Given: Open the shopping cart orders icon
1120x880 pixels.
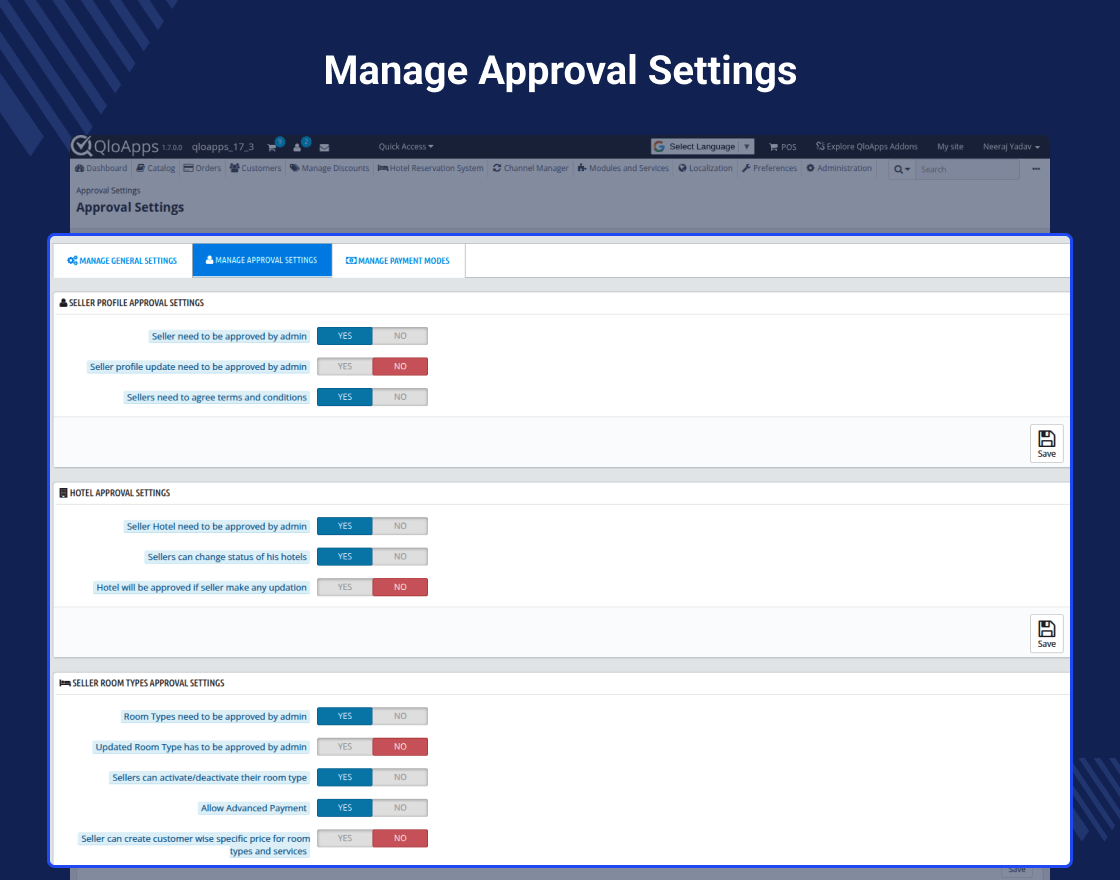Looking at the screenshot, I should pos(272,147).
